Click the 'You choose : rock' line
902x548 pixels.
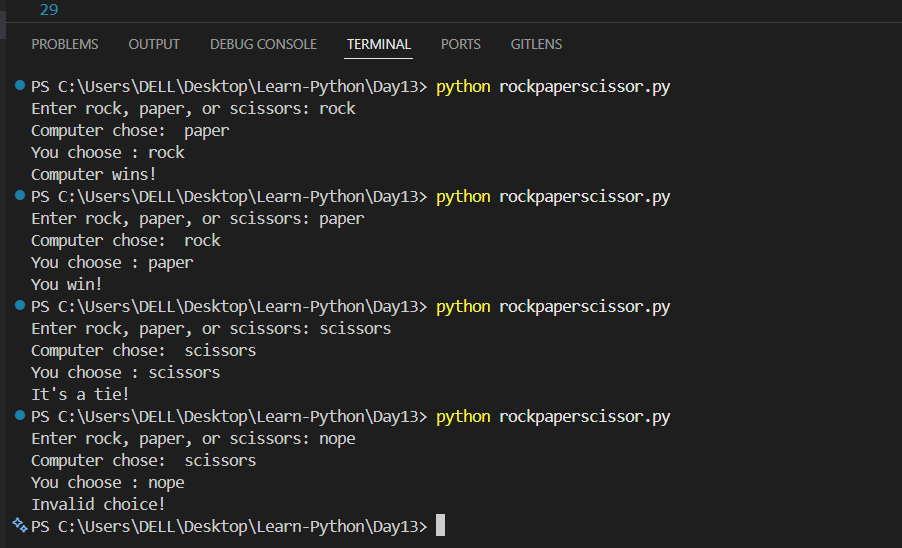[108, 152]
